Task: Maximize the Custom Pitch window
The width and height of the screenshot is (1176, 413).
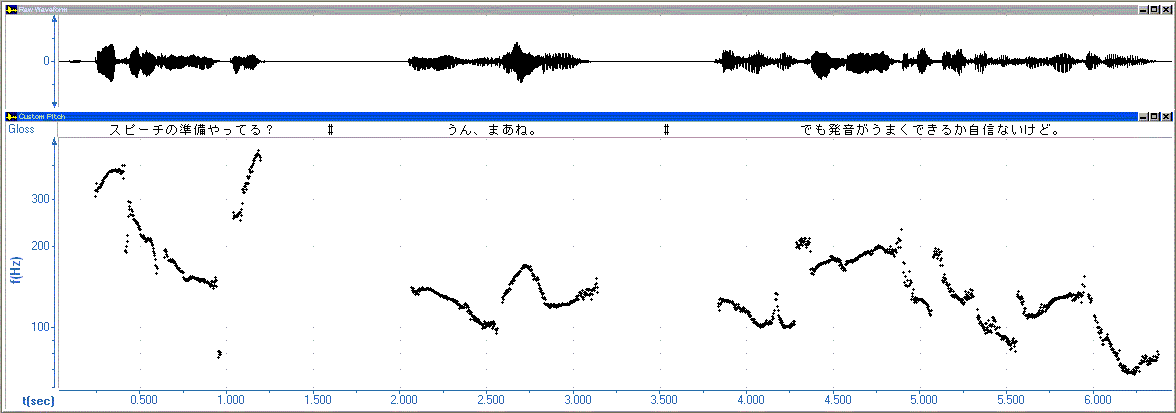Action: 1154,117
